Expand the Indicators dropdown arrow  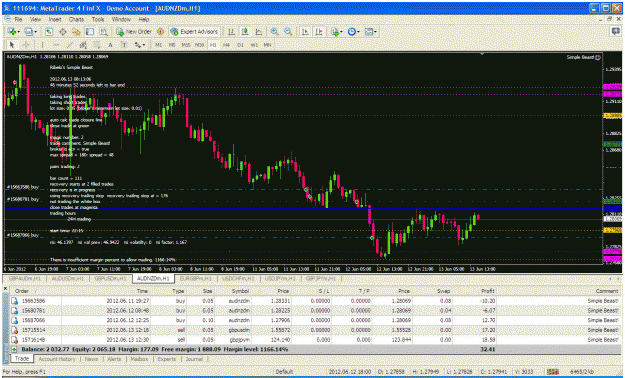pos(341,32)
